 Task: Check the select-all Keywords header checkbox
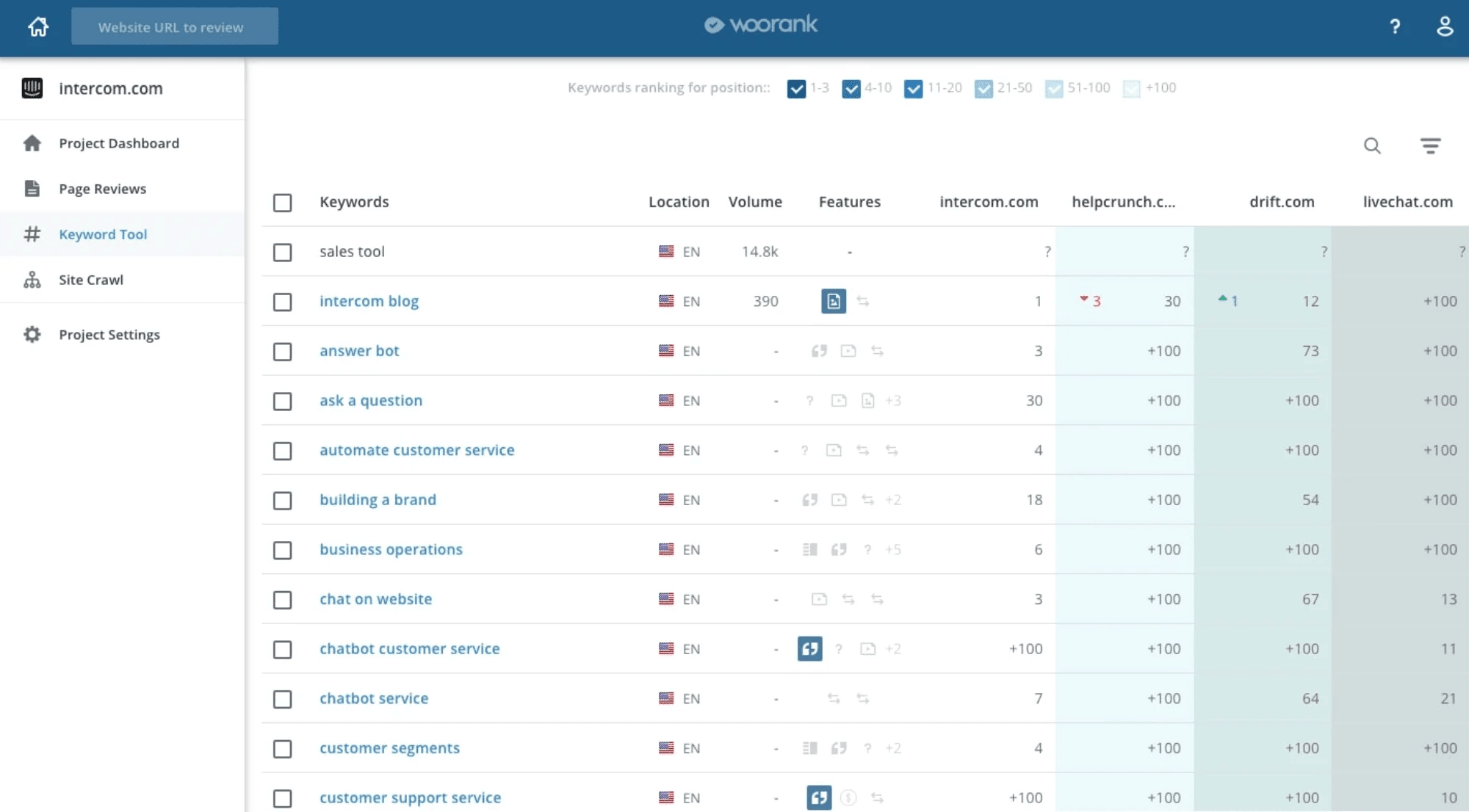point(282,203)
